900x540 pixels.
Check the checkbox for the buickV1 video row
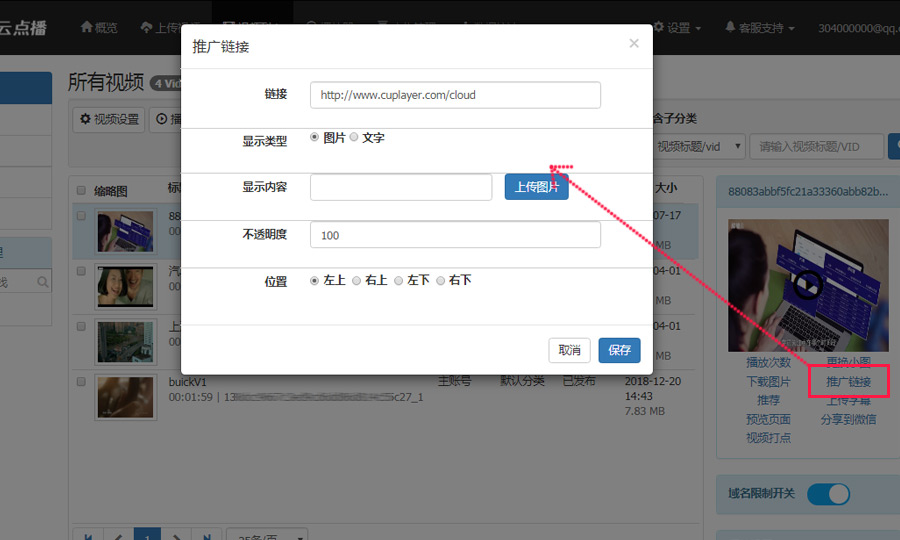tap(81, 382)
